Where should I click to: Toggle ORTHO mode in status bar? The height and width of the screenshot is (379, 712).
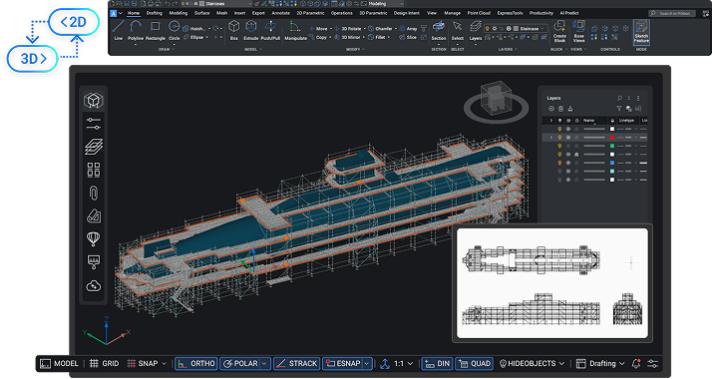[196, 364]
